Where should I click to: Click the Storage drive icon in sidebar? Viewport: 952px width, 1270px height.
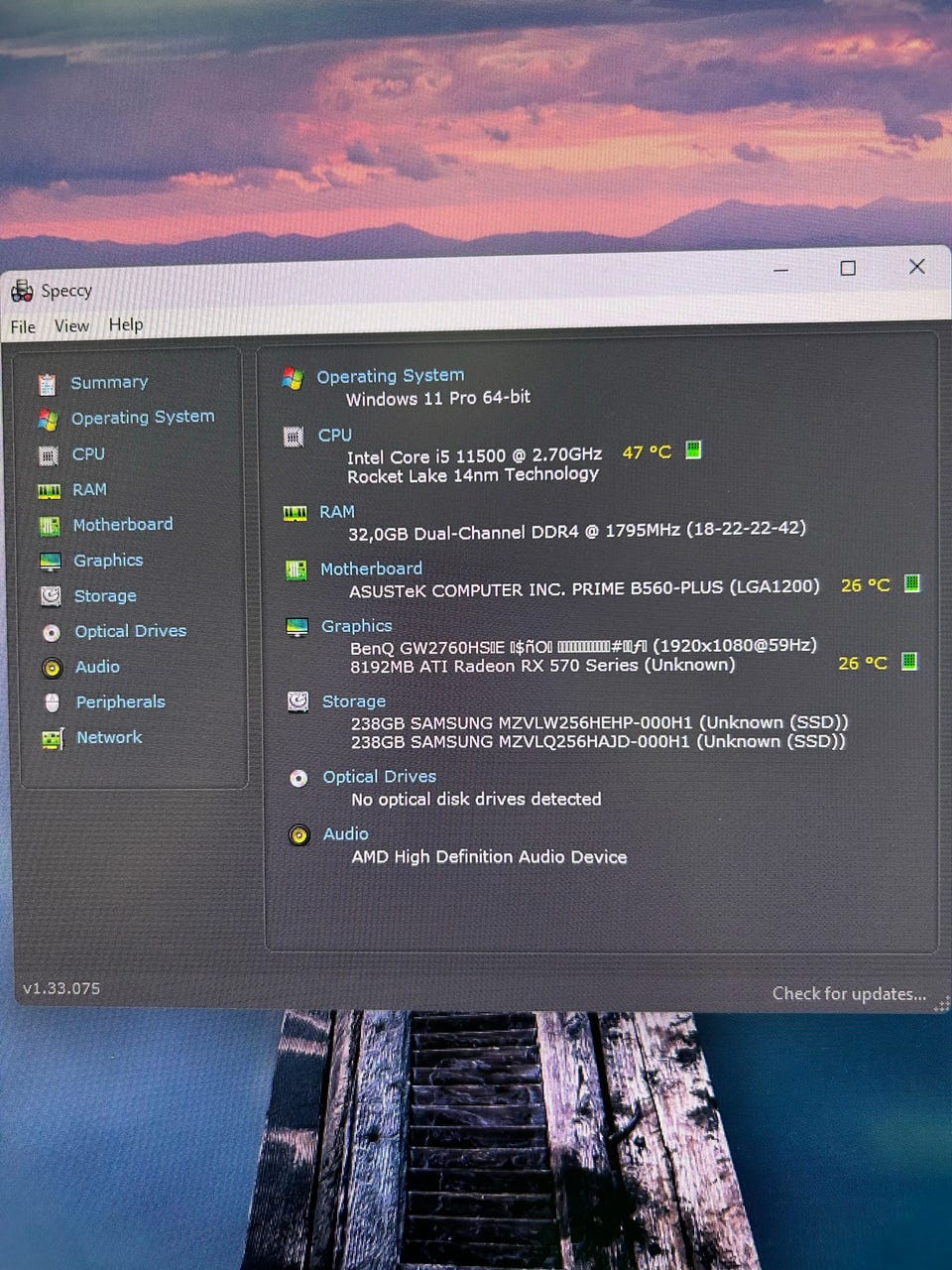pos(51,596)
